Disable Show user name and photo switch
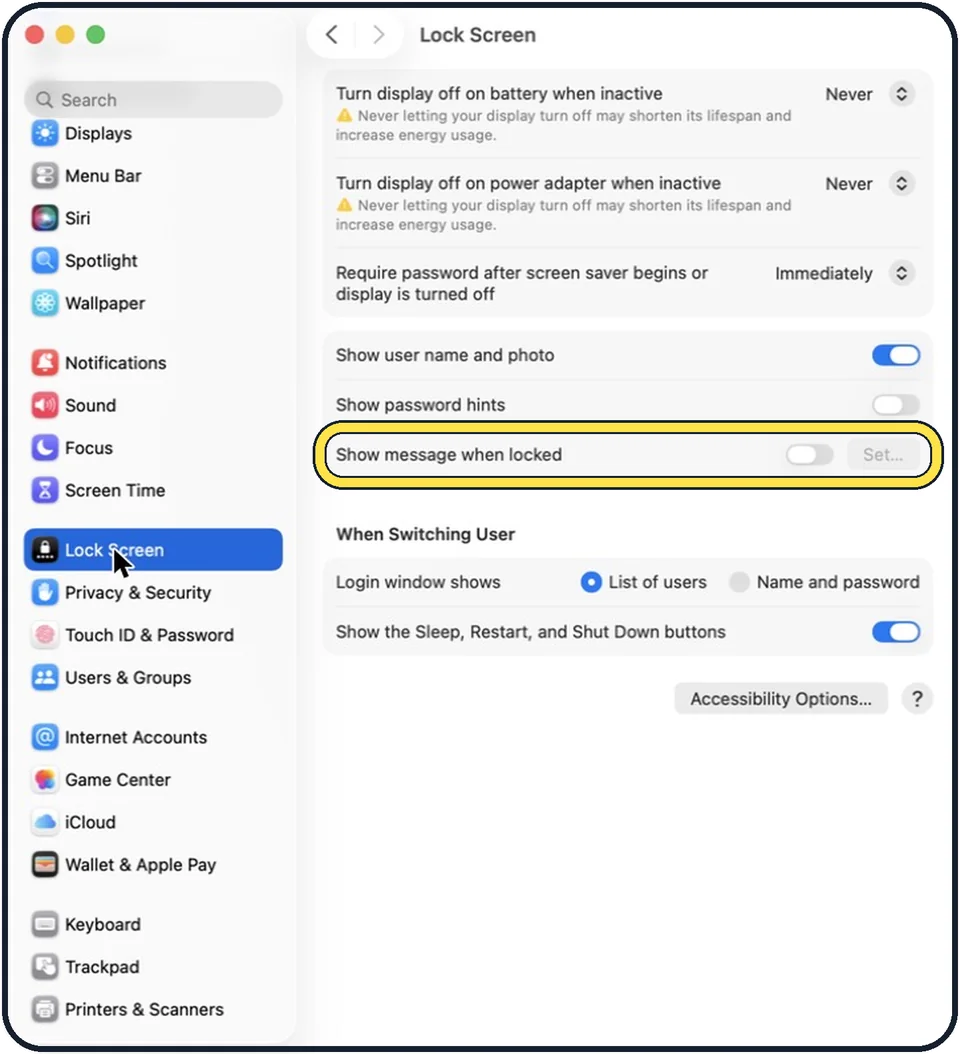 (896, 355)
